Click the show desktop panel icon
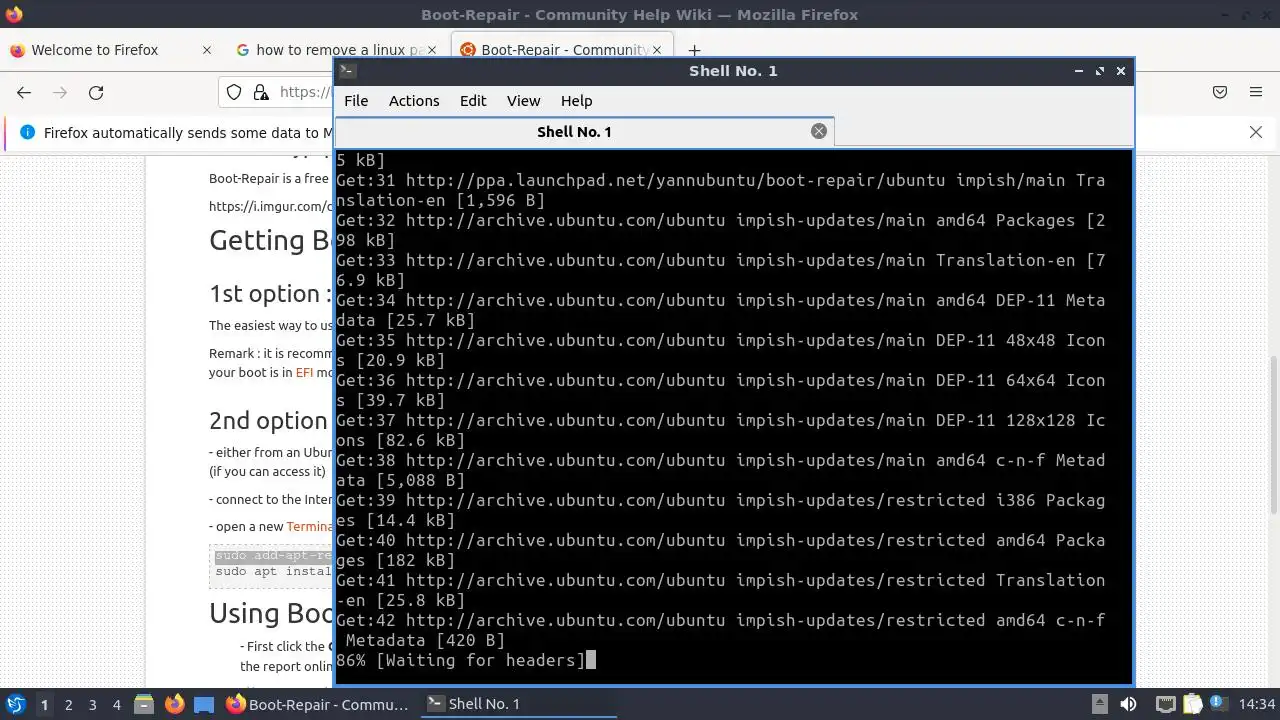Screen dimensions: 1280x720 pos(204,704)
